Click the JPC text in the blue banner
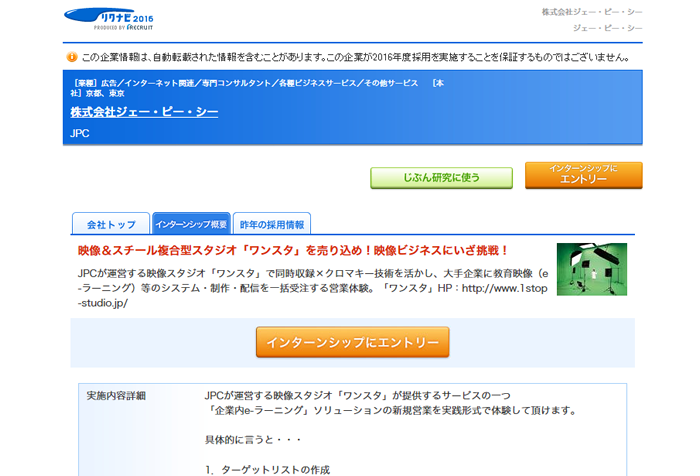700x476 pixels. [x=79, y=134]
